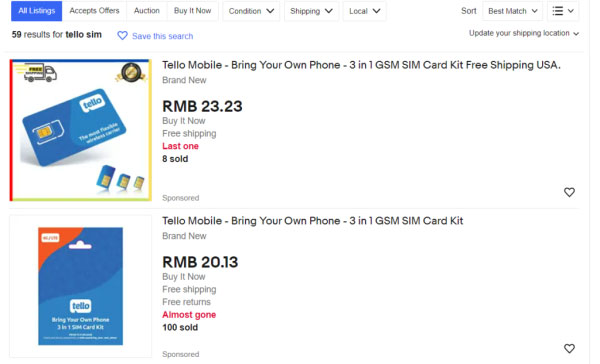Switch to the Auction tab
Screen dimensions: 600x364
click(x=147, y=11)
